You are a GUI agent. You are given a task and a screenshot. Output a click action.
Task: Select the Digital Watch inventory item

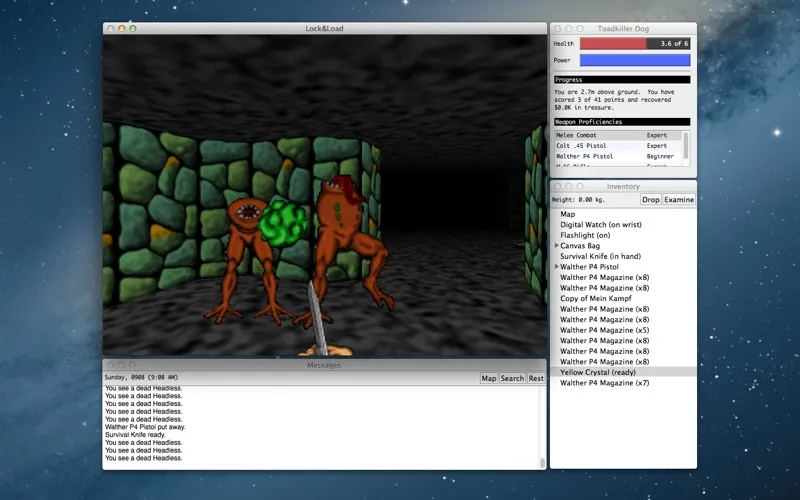coord(600,225)
